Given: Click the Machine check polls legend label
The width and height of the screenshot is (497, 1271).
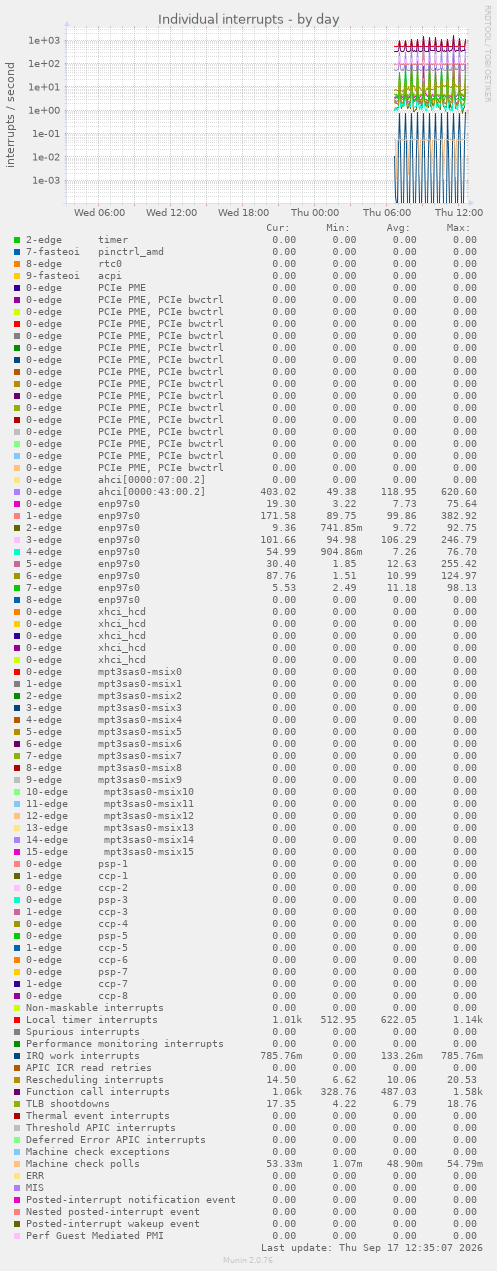Looking at the screenshot, I should tap(83, 1164).
